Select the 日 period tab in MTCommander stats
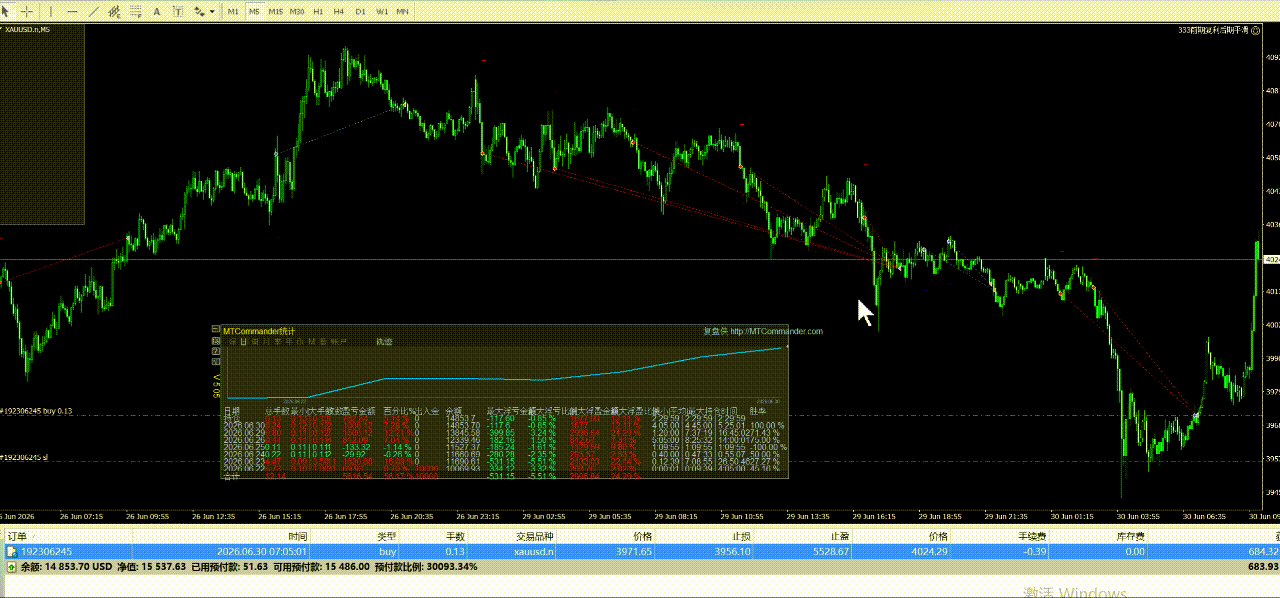The width and height of the screenshot is (1280, 598). (x=244, y=342)
